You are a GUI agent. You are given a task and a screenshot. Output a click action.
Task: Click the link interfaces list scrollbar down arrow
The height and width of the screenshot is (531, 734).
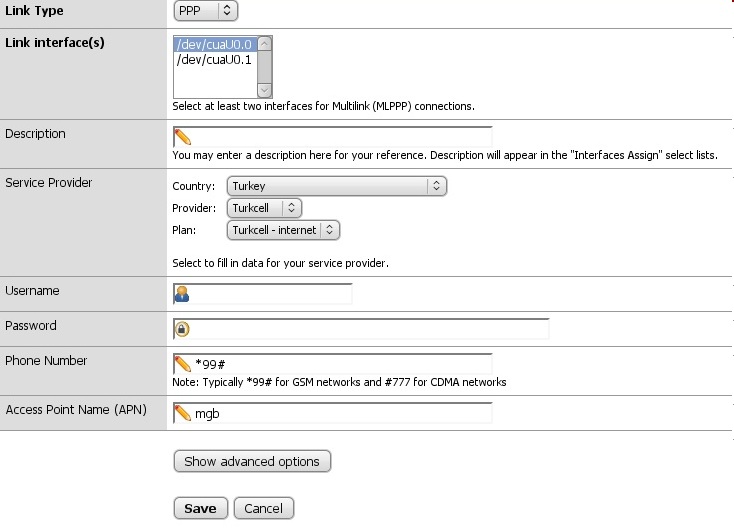(265, 90)
